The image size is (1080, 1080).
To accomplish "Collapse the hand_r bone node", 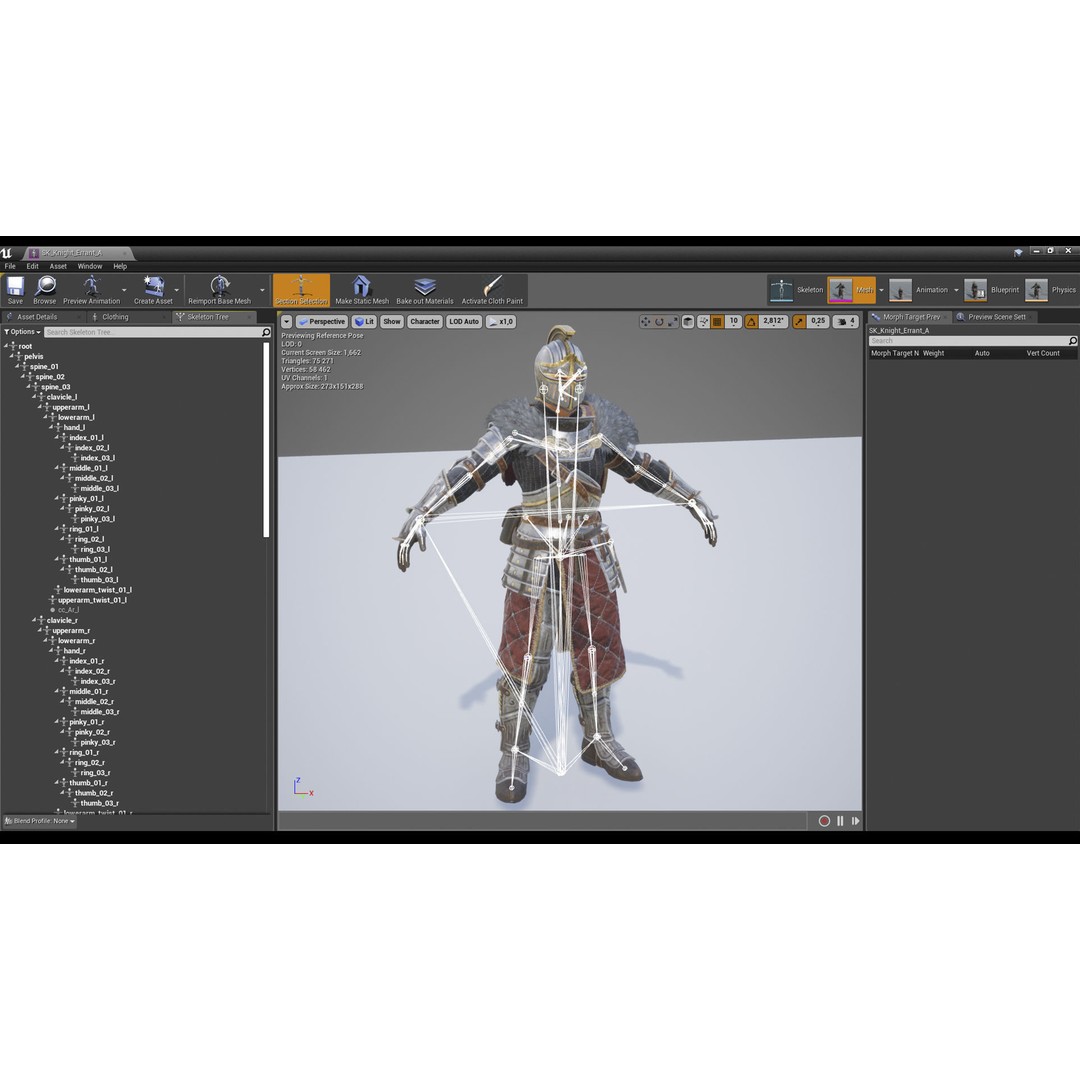I will pos(51,650).
